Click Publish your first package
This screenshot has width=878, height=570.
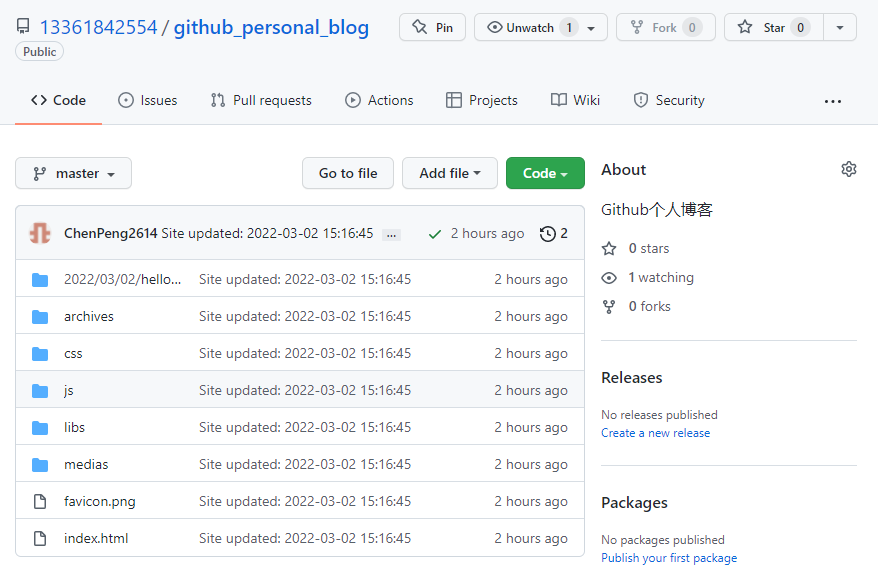pos(669,558)
